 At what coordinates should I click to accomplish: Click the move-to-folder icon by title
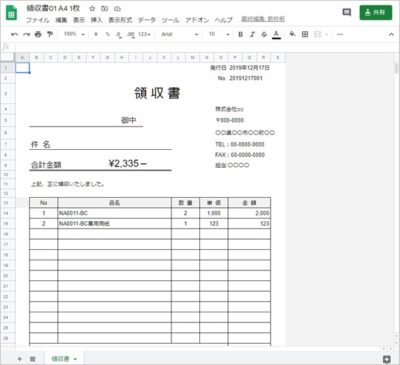[104, 8]
